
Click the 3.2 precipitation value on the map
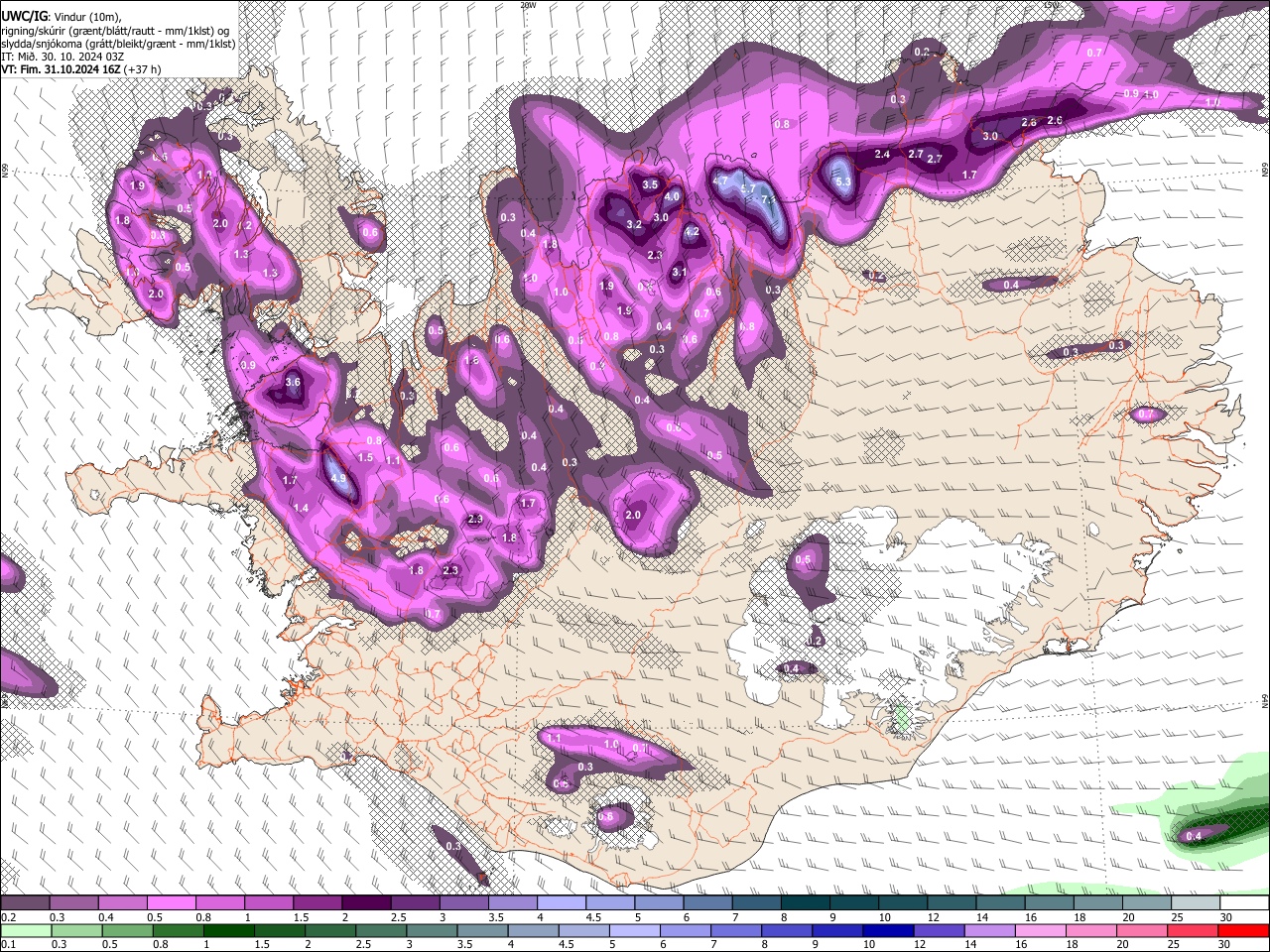(x=635, y=225)
